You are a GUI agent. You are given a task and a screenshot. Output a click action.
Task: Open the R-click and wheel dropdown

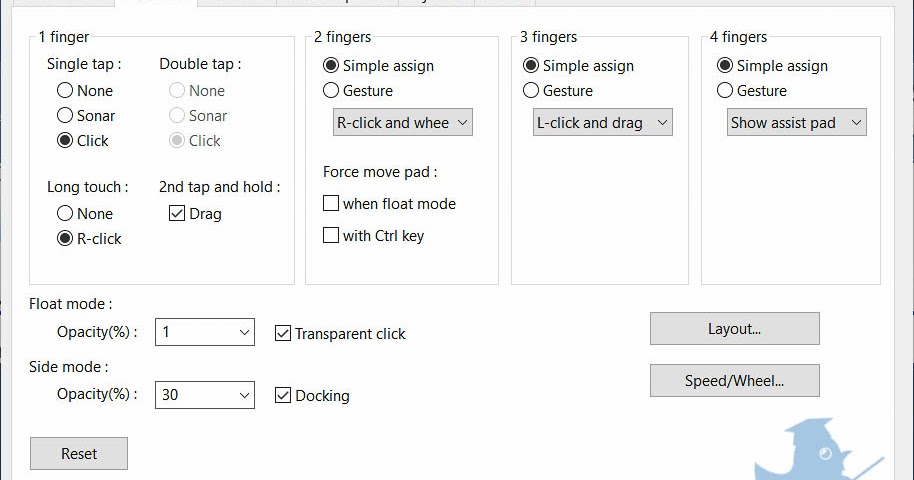[x=403, y=122]
